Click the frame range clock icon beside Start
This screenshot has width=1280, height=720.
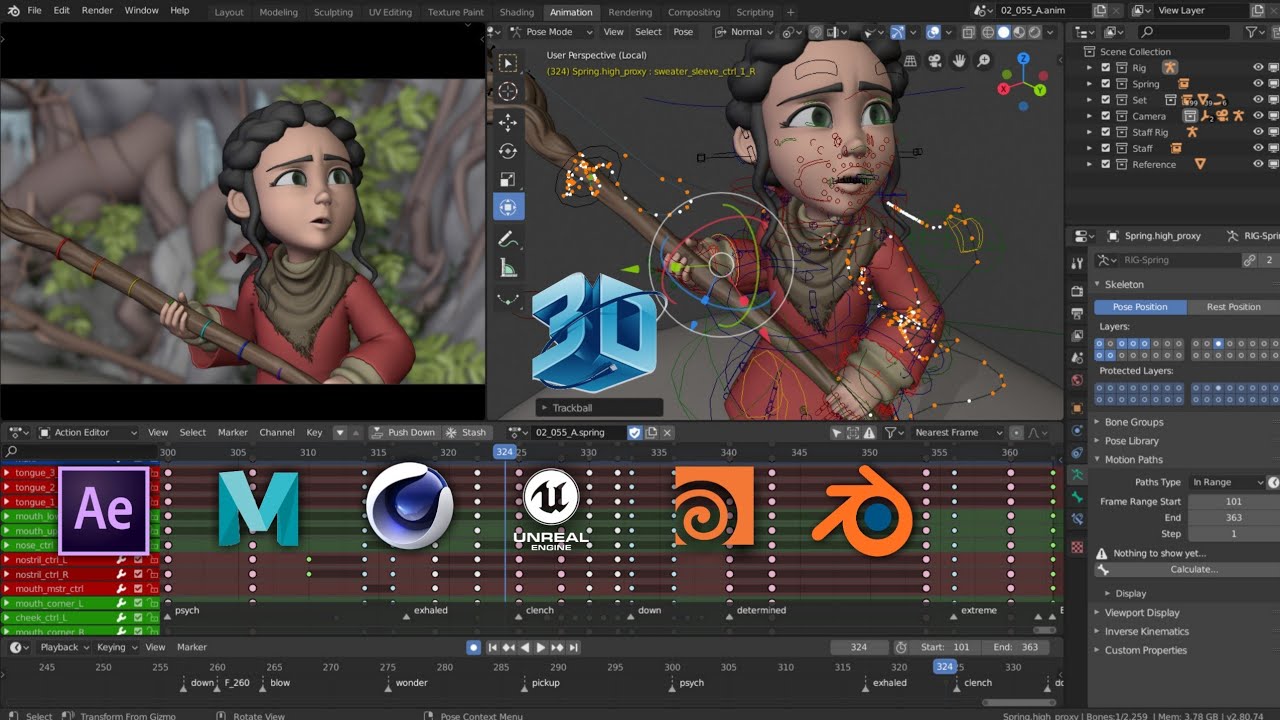901,647
